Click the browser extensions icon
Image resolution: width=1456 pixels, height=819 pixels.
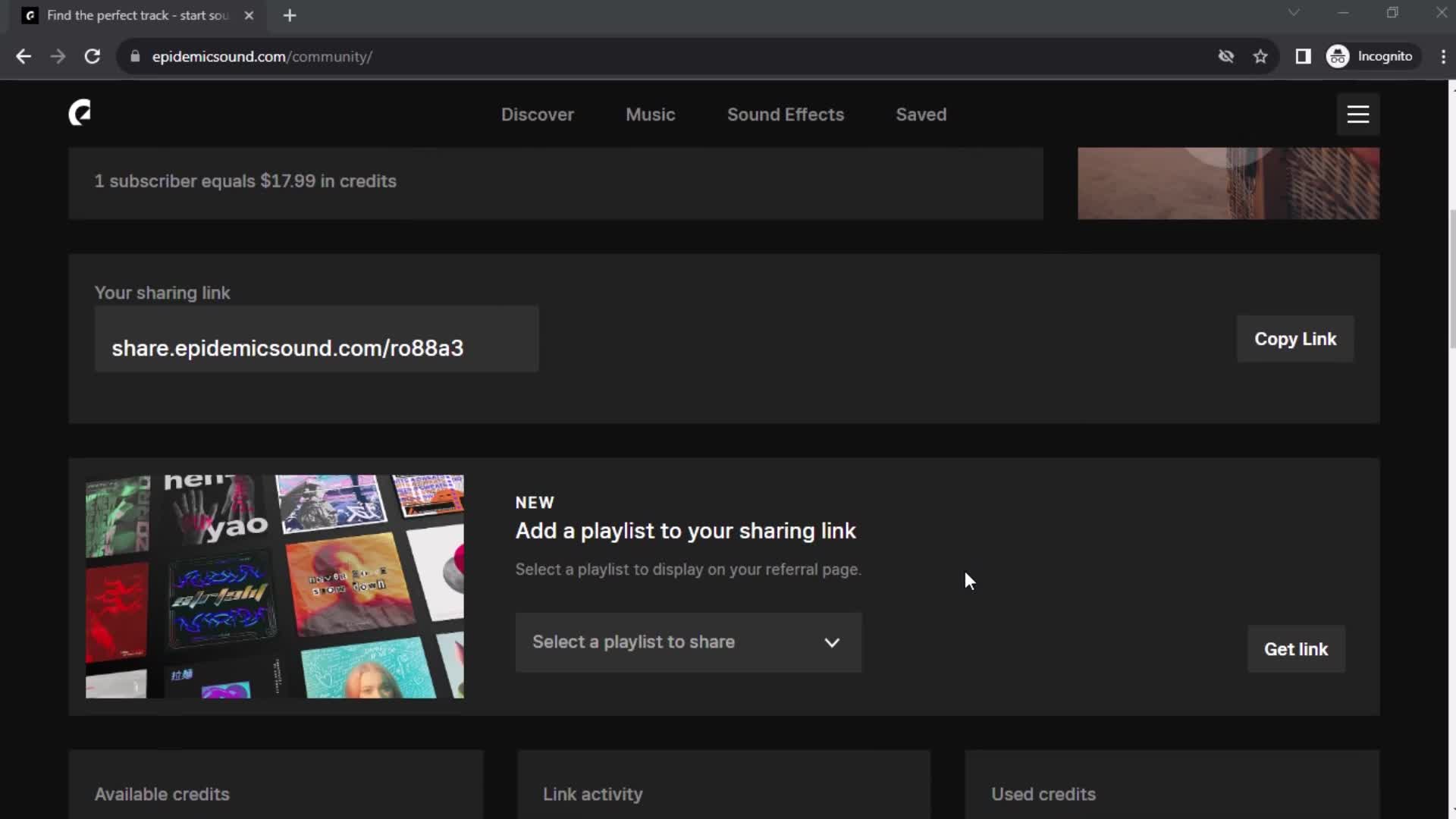click(x=1303, y=56)
